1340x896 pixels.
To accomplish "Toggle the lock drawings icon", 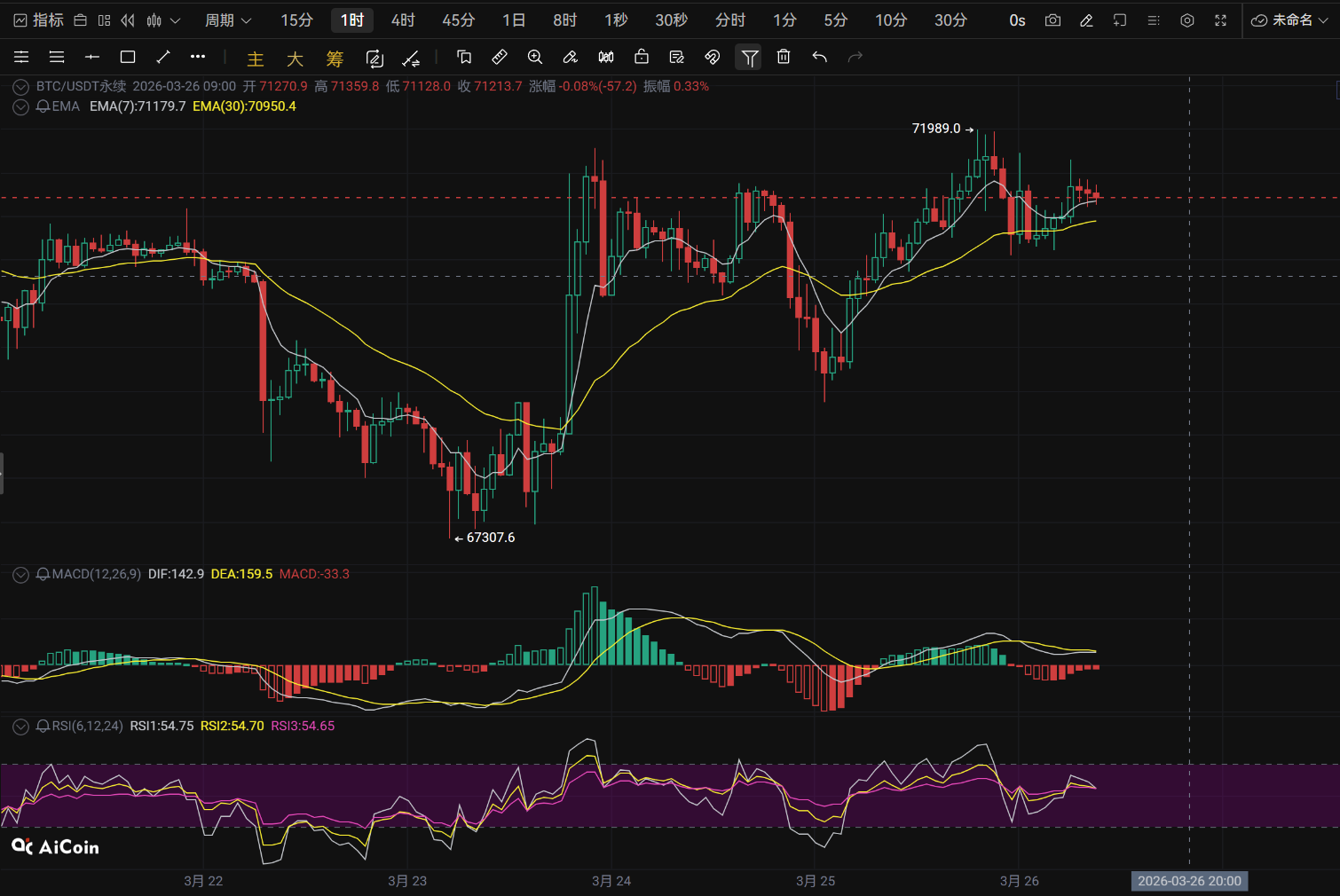I will pyautogui.click(x=642, y=58).
